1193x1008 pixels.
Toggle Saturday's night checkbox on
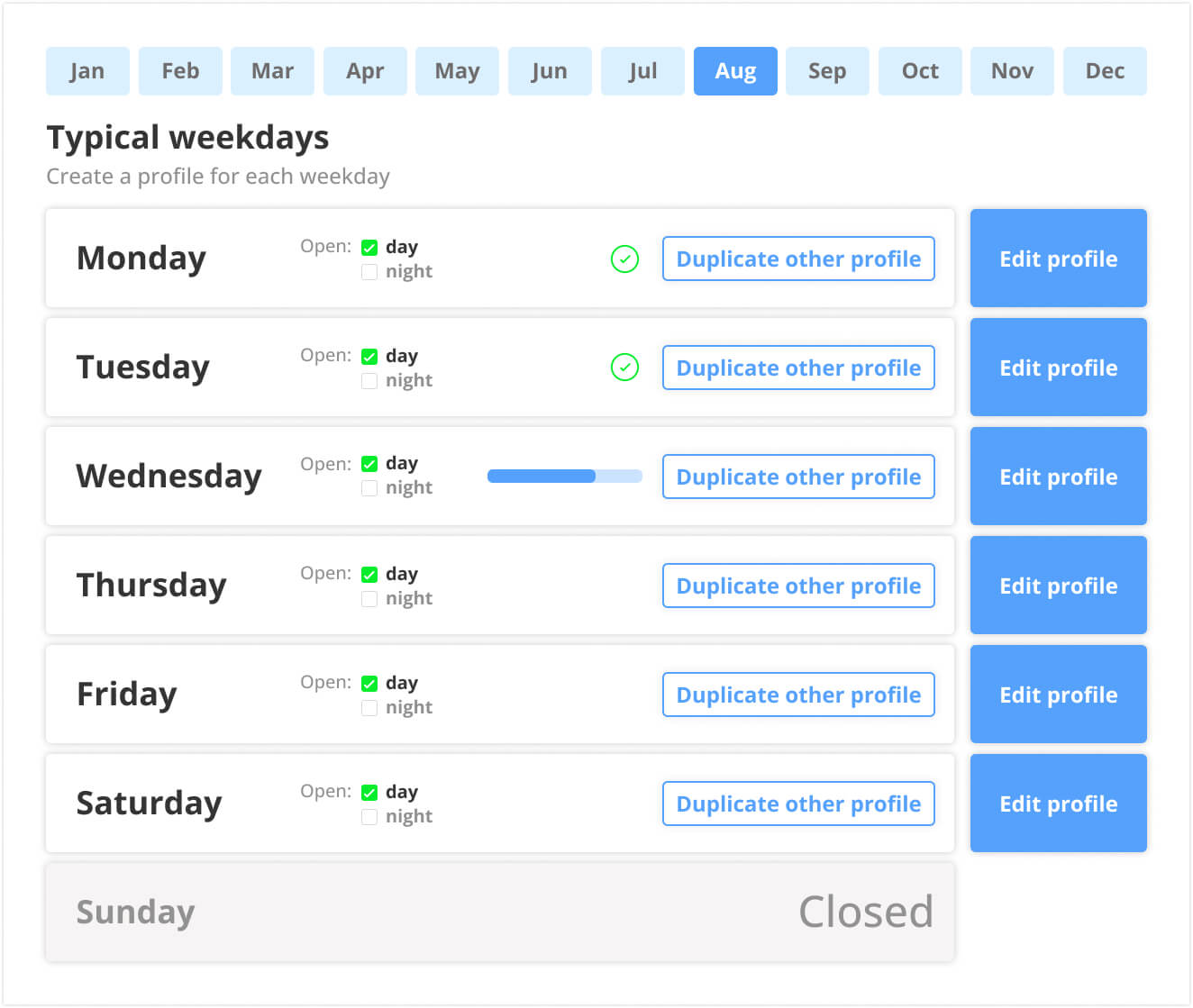(x=369, y=816)
